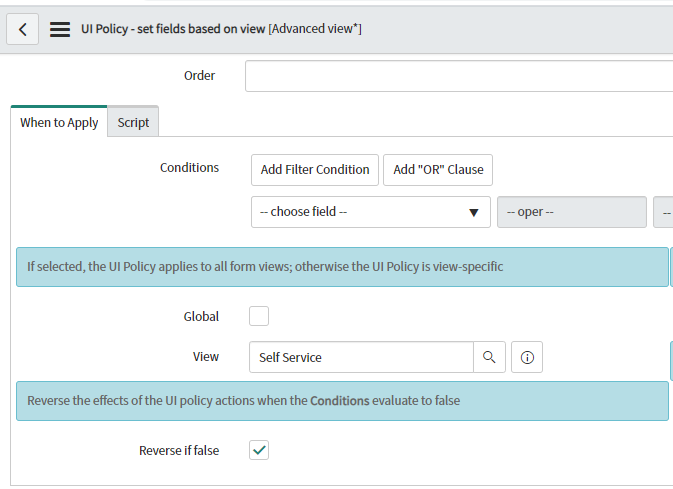Viewport: 673px width, 489px height.
Task: Enable the Global checkbox
Action: [259, 316]
